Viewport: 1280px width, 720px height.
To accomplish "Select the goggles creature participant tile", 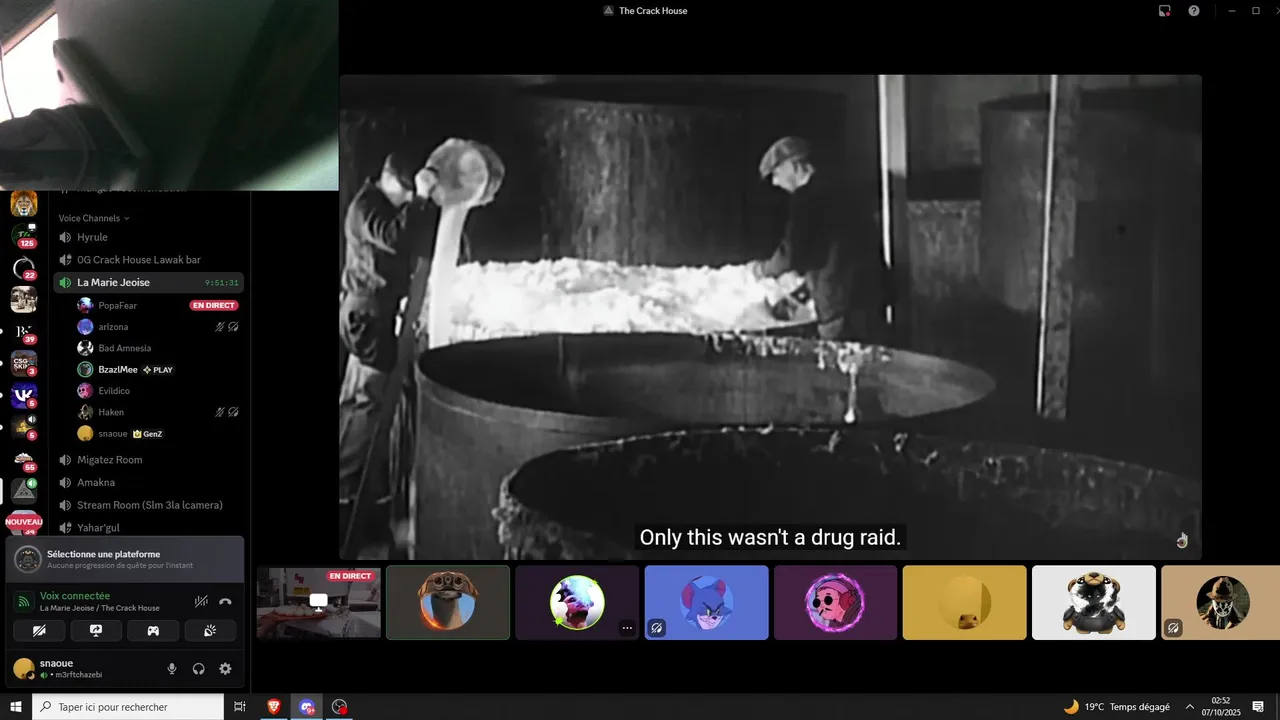I will tap(448, 602).
